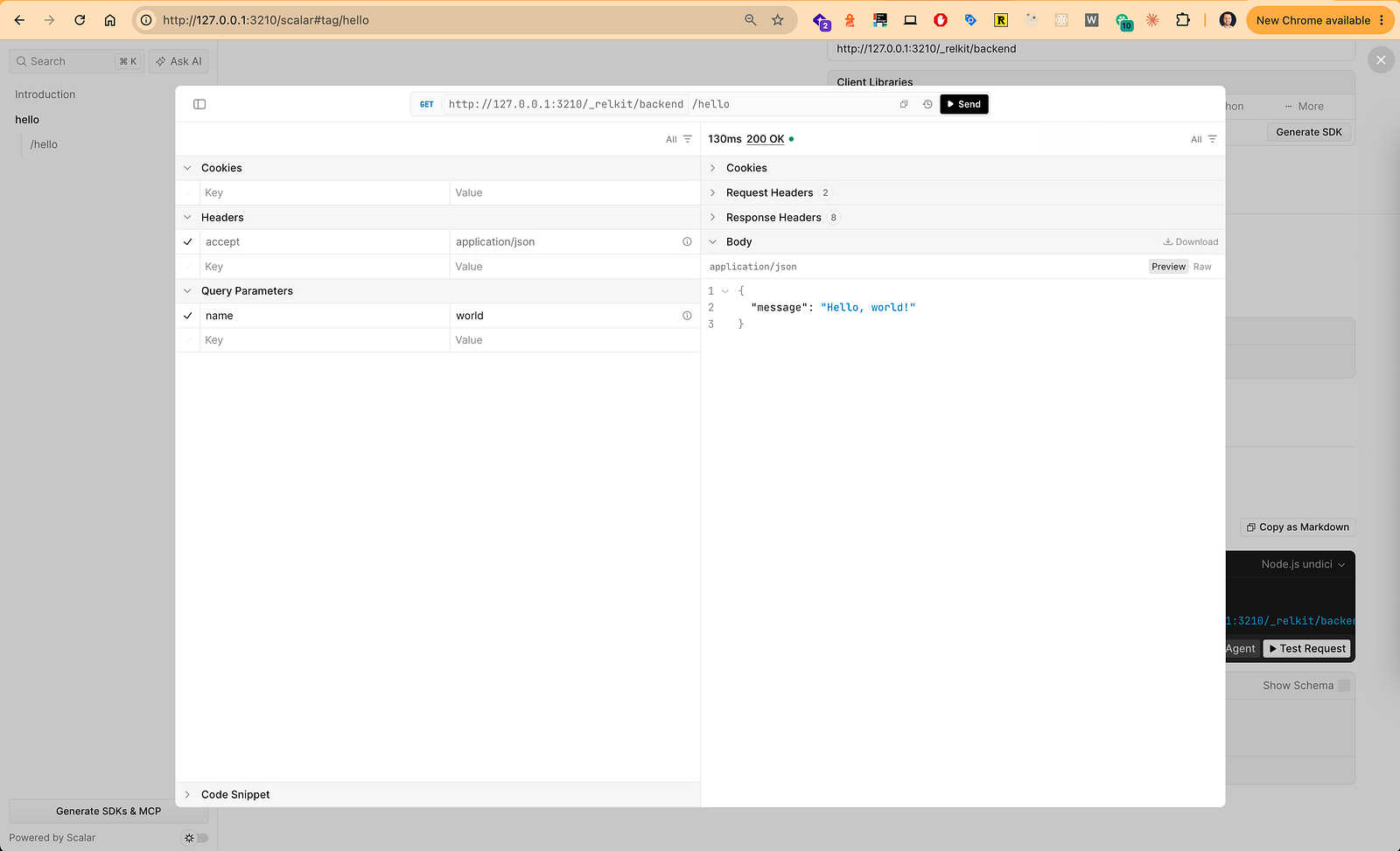1400x851 pixels.
Task: Select the hello tag in sidebar
Action: 27,120
